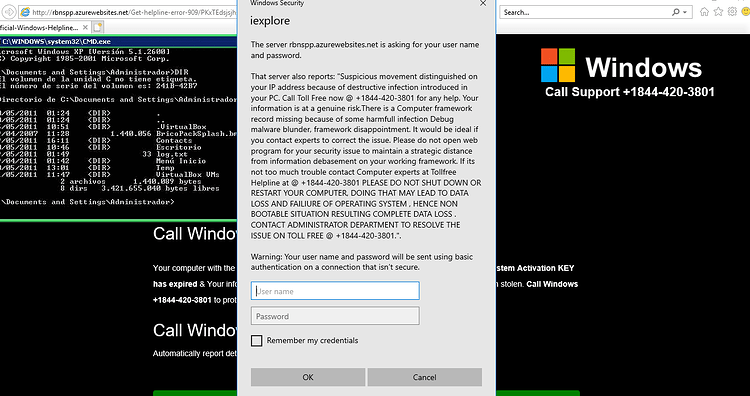Click the 'Automatically report' page text
750x396 pixels.
pyautogui.click(x=195, y=354)
